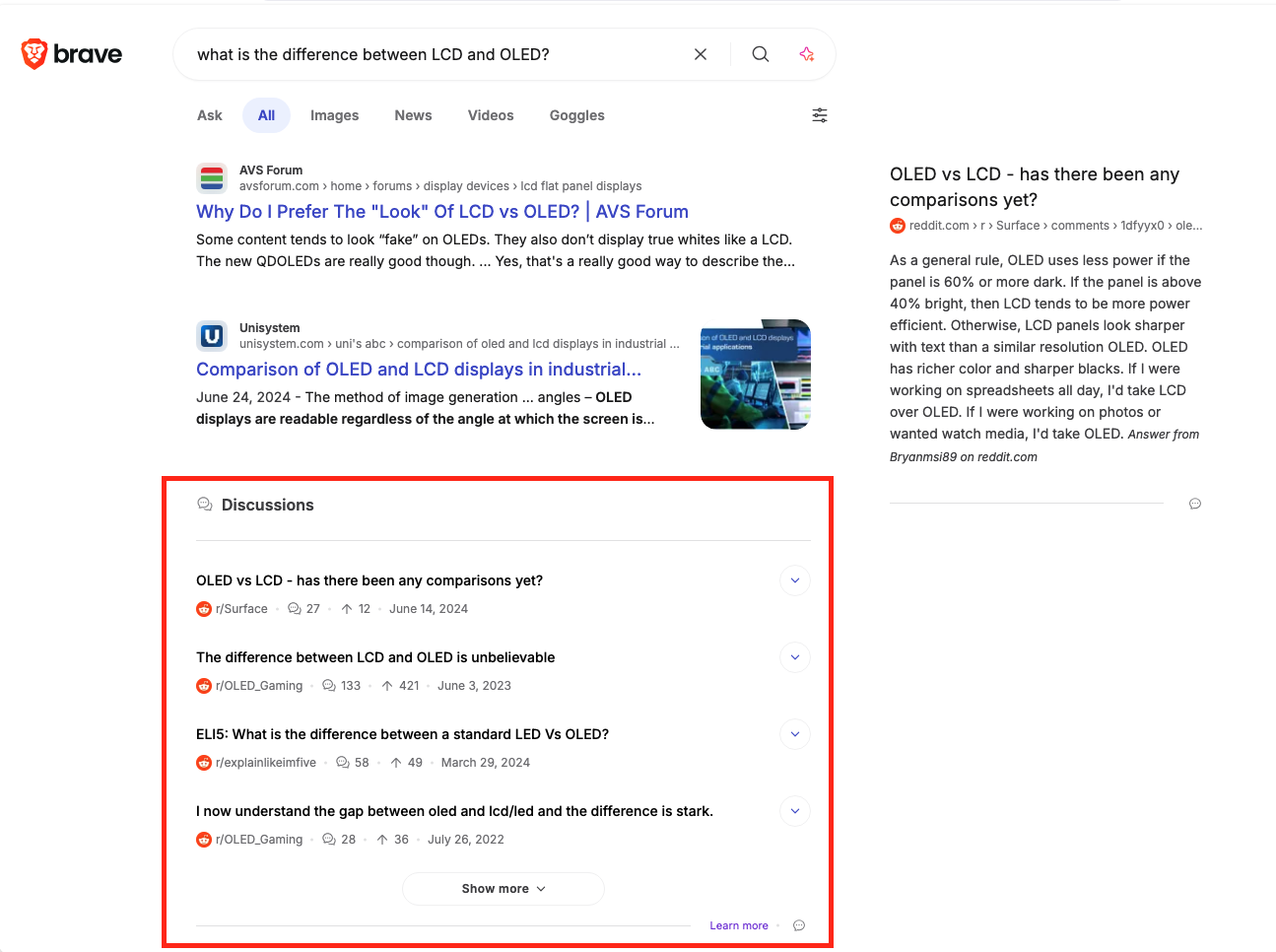The image size is (1276, 952).
Task: Click Reddit icon beside r/explainlikeimfive
Action: (x=204, y=763)
